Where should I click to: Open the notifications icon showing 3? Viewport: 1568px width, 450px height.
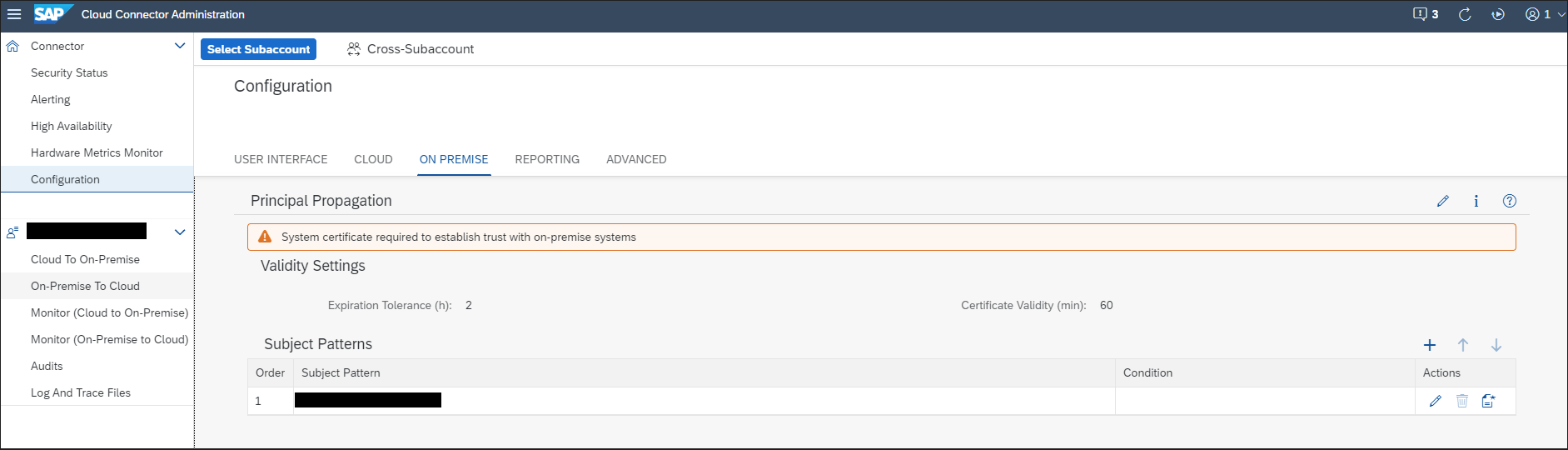(1426, 14)
